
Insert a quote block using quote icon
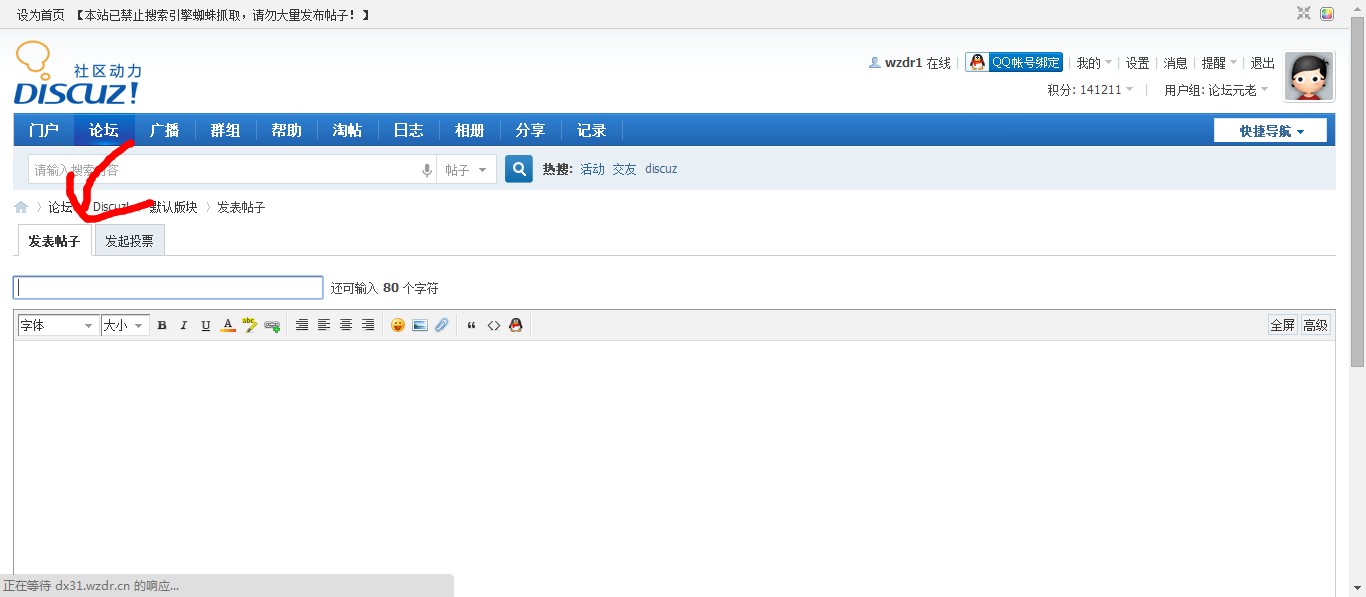point(472,325)
